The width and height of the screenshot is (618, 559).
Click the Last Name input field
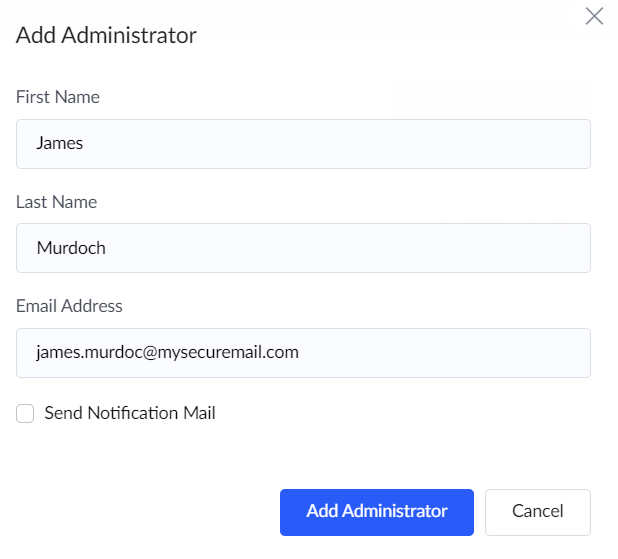303,248
